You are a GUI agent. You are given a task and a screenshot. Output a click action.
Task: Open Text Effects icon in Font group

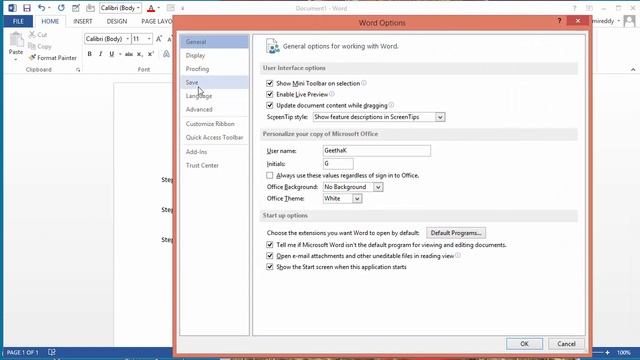[x=167, y=54]
